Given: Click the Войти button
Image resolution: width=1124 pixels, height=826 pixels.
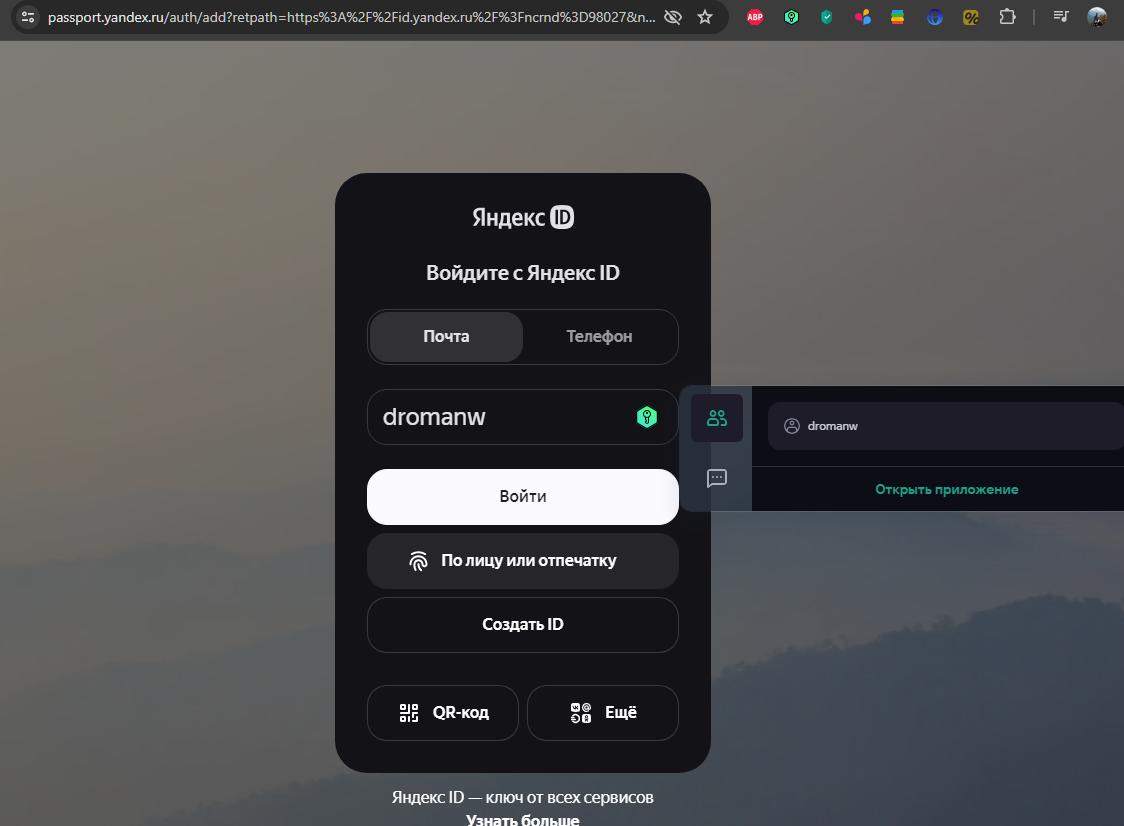Looking at the screenshot, I should click(x=523, y=496).
